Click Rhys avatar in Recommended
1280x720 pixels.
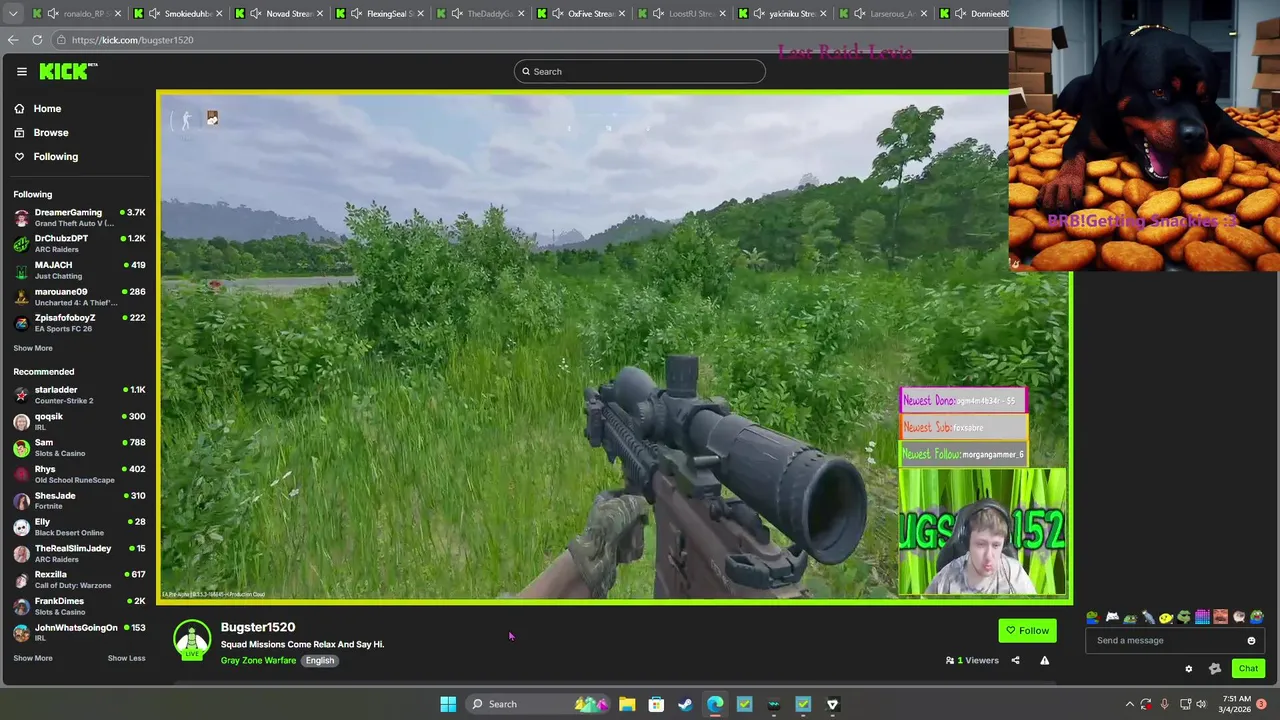[x=21, y=474]
